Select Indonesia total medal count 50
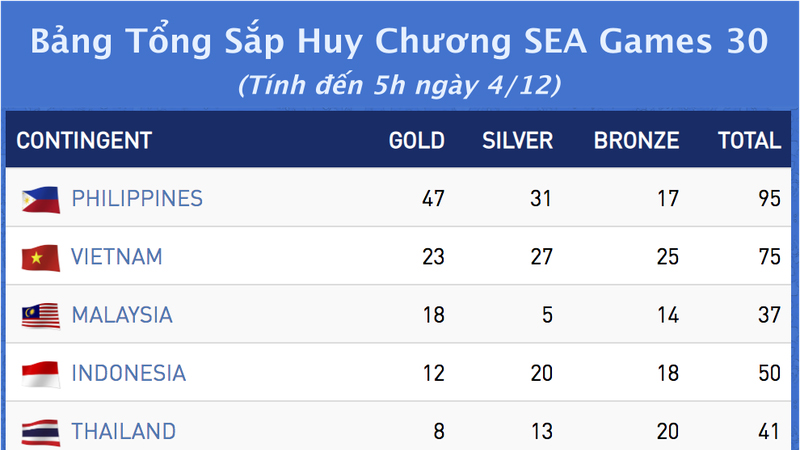The width and height of the screenshot is (800, 450). click(769, 373)
